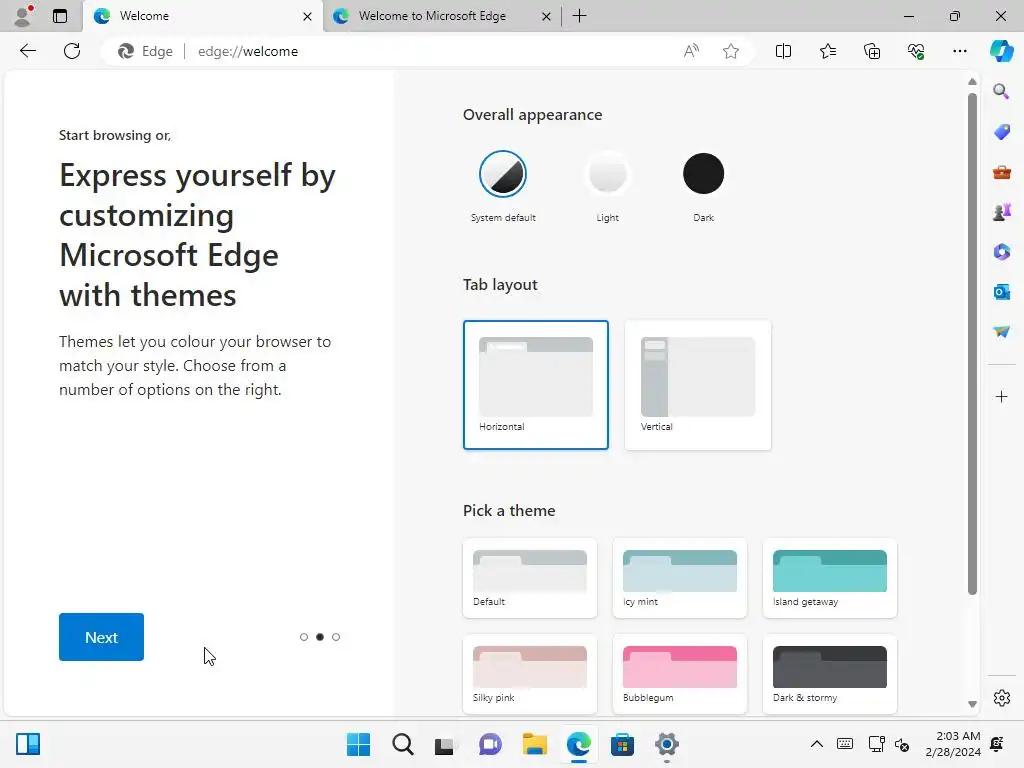Viewport: 1024px width, 768px height.
Task: Open Windows Start menu
Action: coord(358,744)
